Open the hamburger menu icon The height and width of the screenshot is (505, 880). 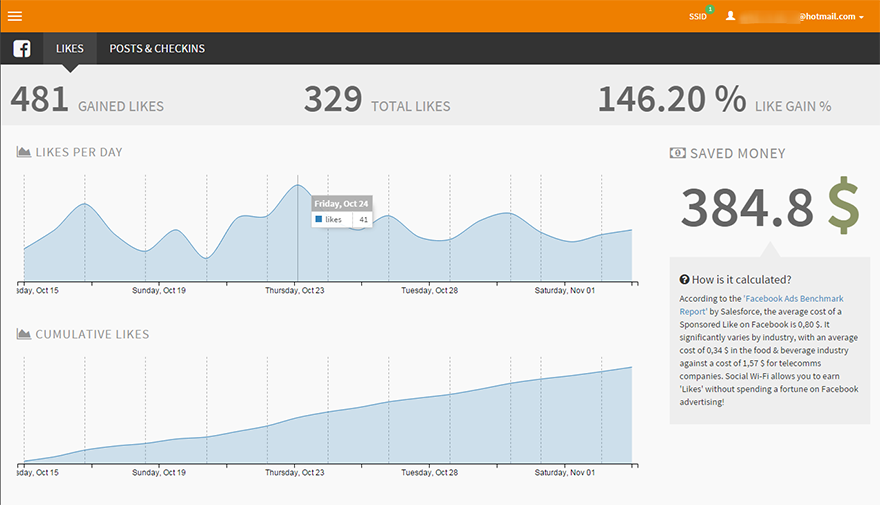pyautogui.click(x=15, y=16)
